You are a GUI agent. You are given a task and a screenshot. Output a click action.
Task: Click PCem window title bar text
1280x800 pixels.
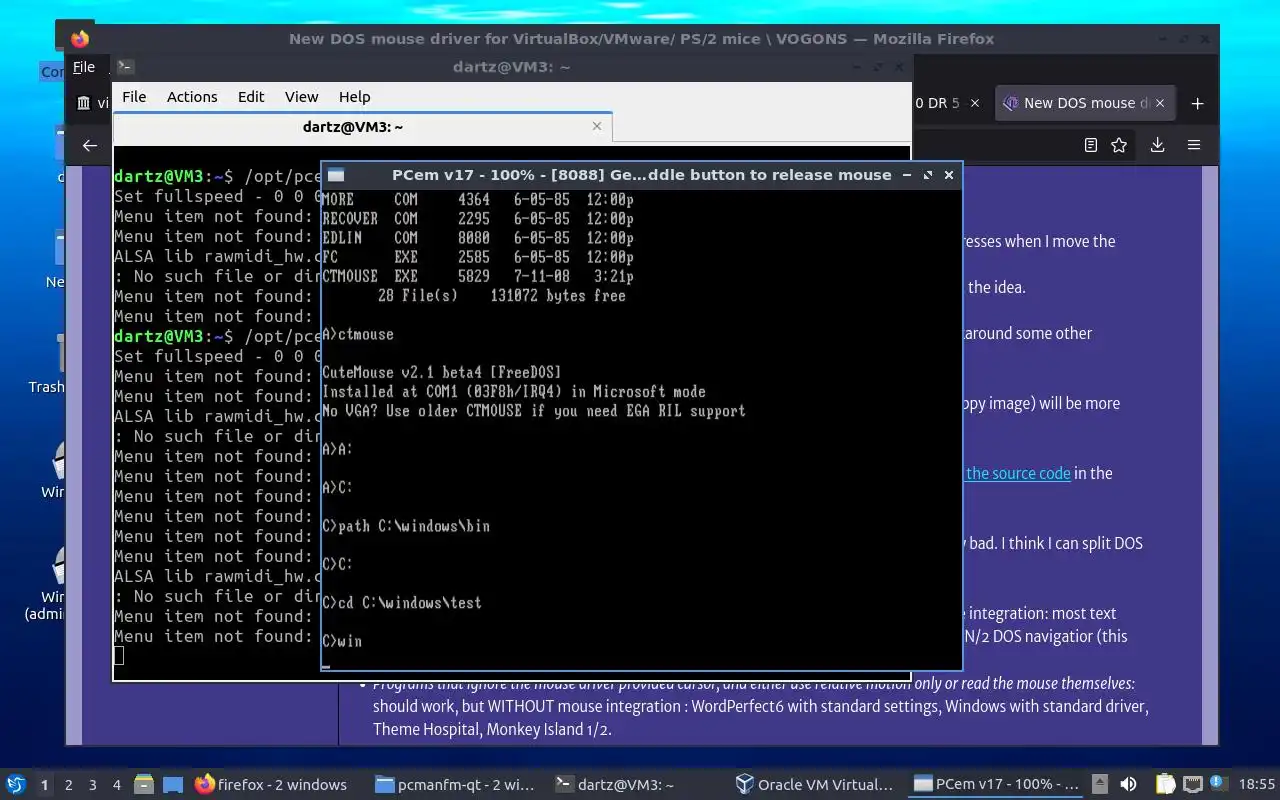[641, 174]
